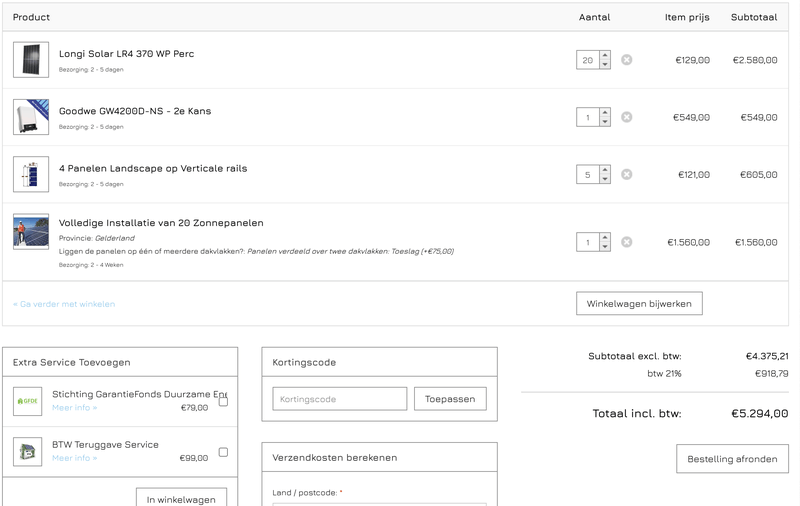Open Meer info for BTW Teruggave Service
Screen dimensions: 800x506
(74, 458)
